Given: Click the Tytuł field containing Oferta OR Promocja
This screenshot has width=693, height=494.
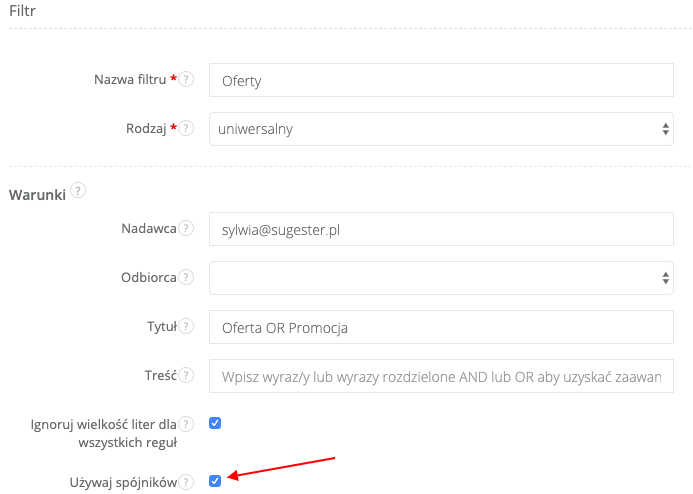Looking at the screenshot, I should click(441, 327).
